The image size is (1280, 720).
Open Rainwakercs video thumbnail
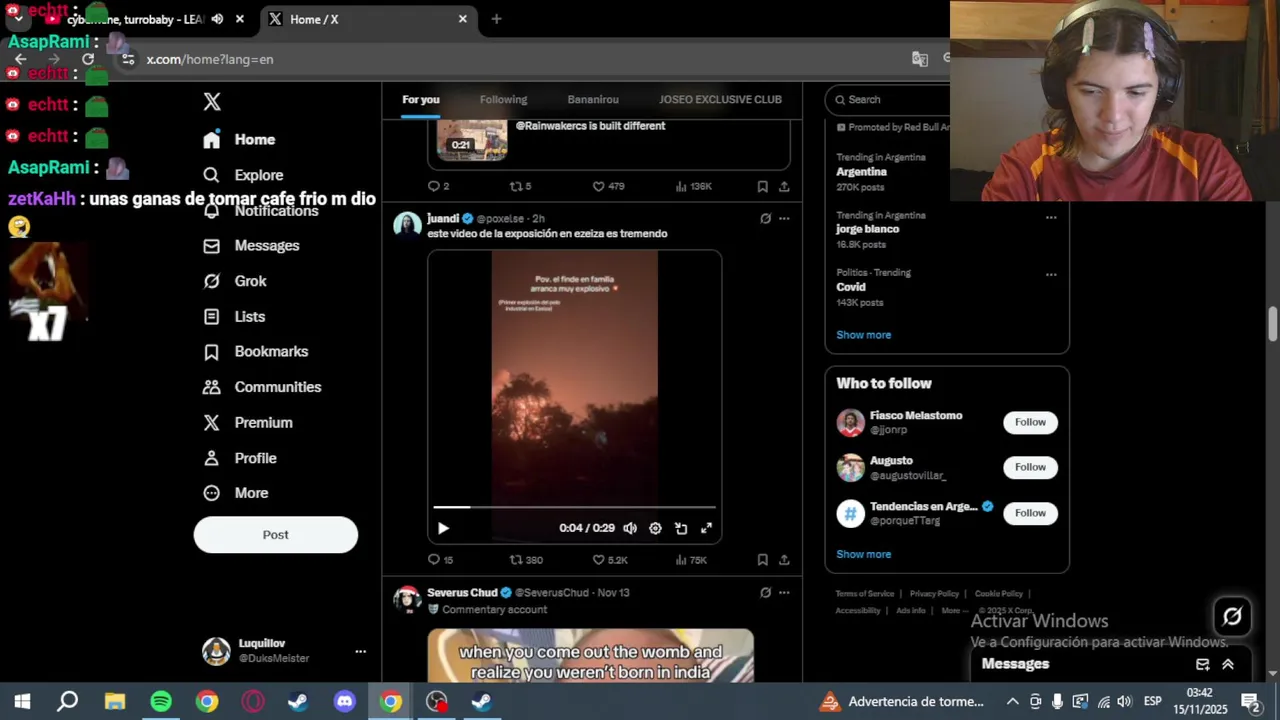click(472, 139)
